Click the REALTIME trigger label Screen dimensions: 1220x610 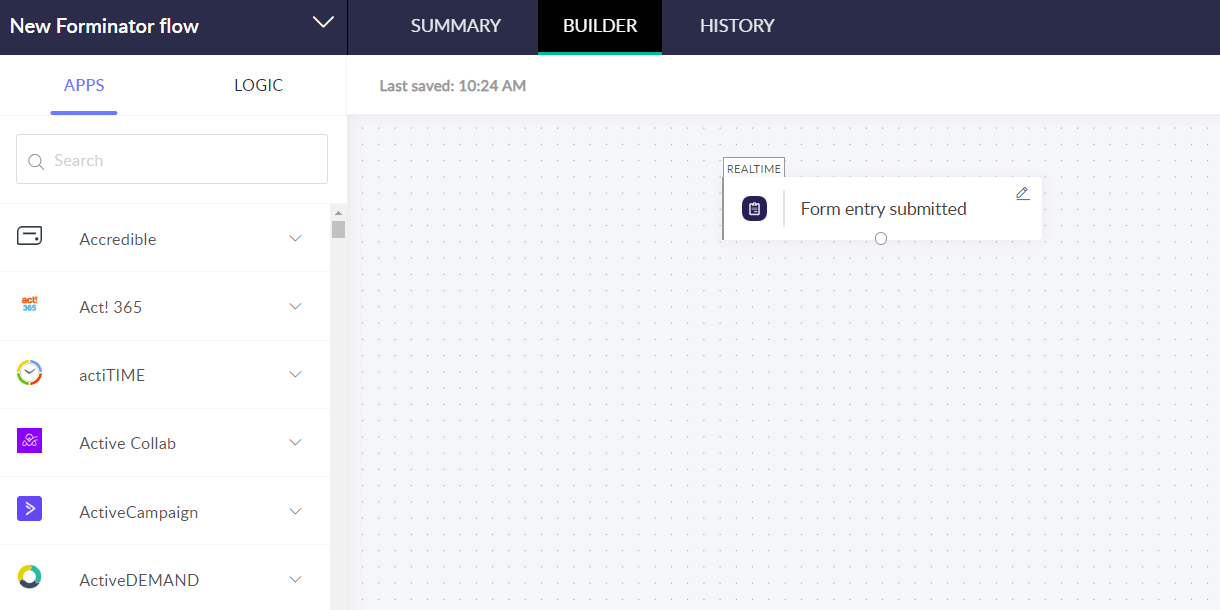pyautogui.click(x=754, y=169)
